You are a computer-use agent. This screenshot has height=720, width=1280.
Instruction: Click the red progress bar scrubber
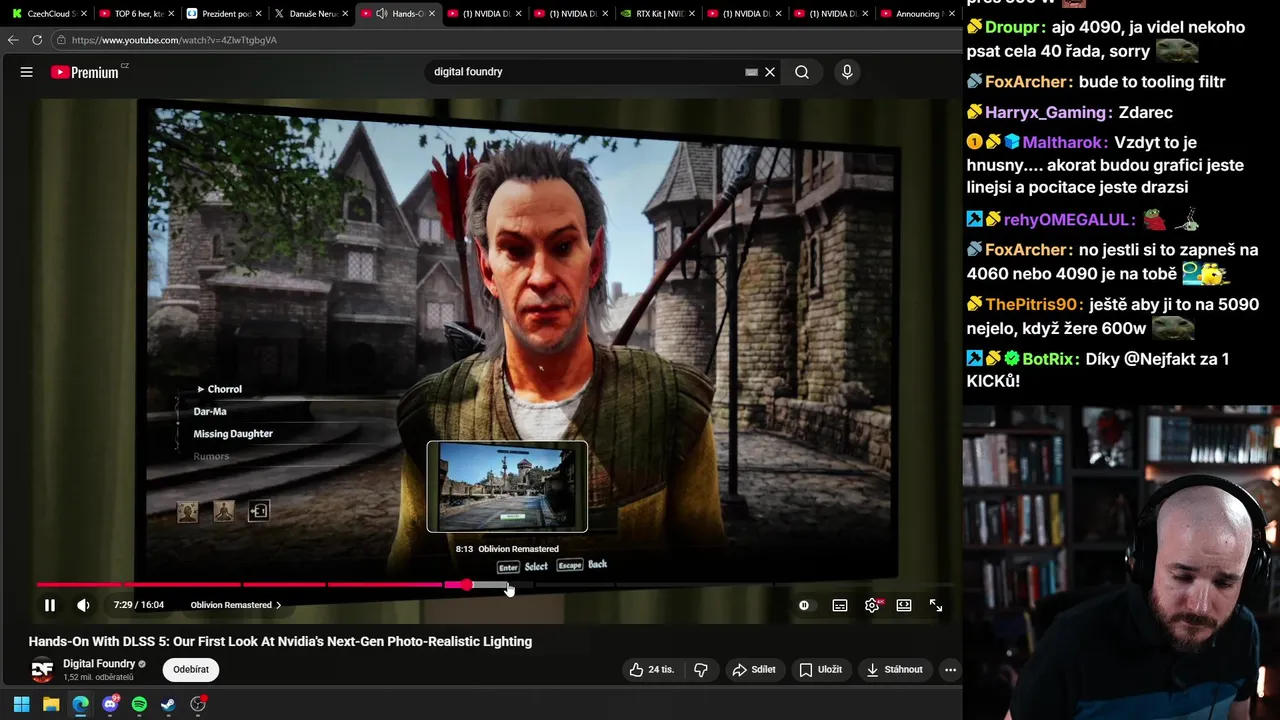pyautogui.click(x=466, y=585)
